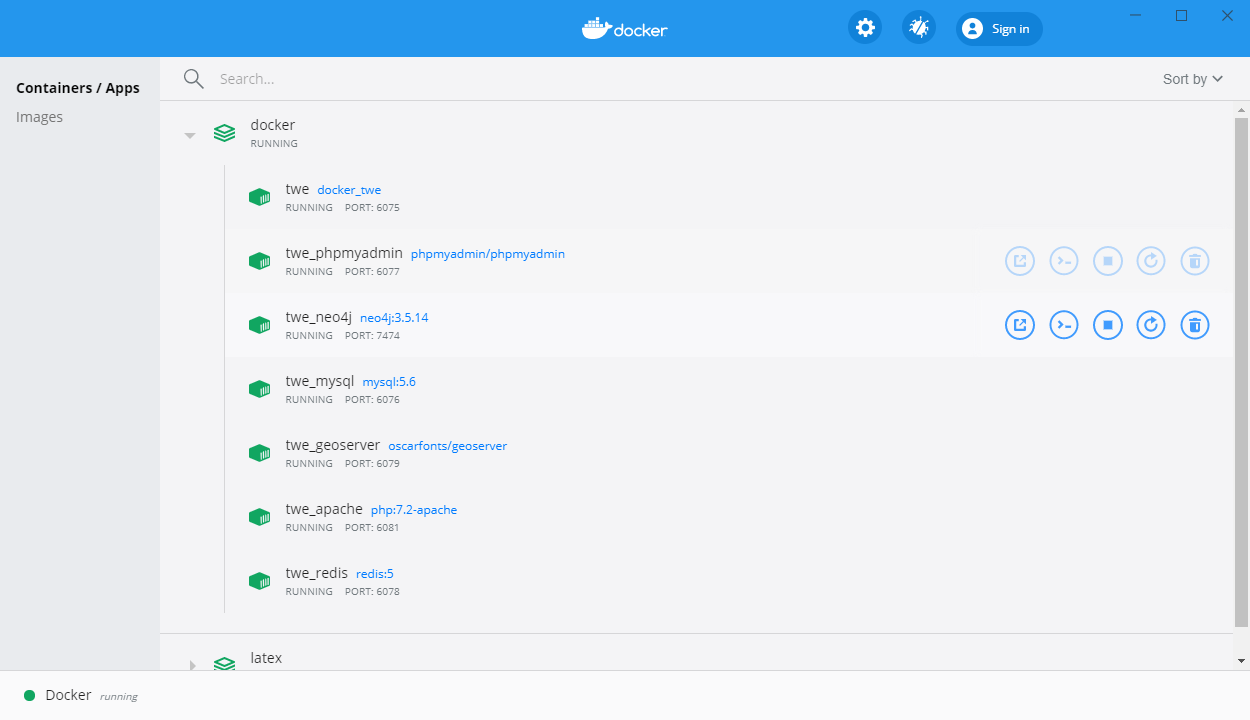Viewport: 1250px width, 720px height.
Task: Click the docker group title
Action: pyautogui.click(x=273, y=125)
